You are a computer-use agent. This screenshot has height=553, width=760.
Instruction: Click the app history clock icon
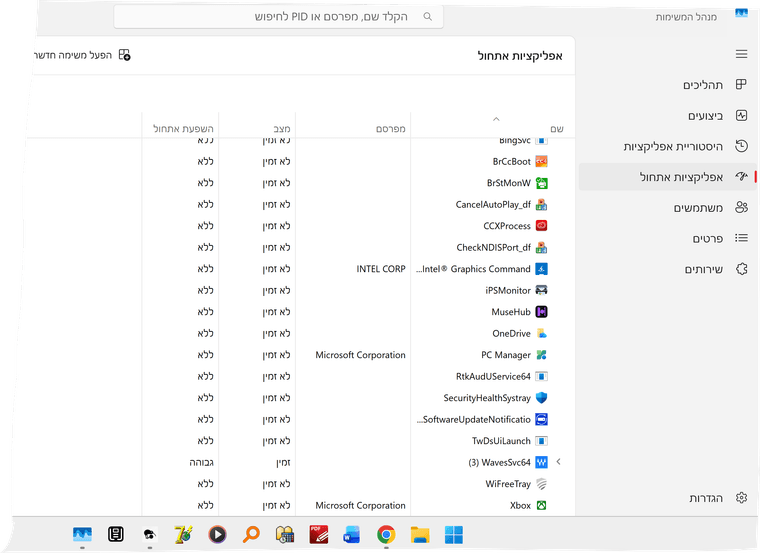[x=741, y=146]
